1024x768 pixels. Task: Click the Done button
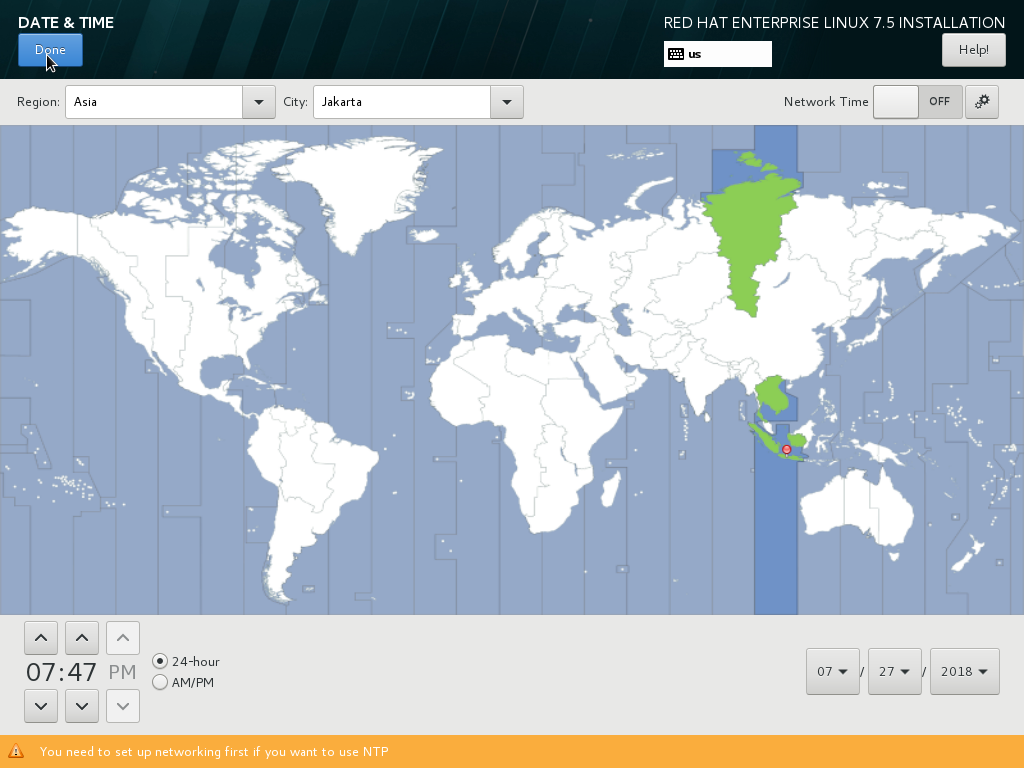coord(50,50)
